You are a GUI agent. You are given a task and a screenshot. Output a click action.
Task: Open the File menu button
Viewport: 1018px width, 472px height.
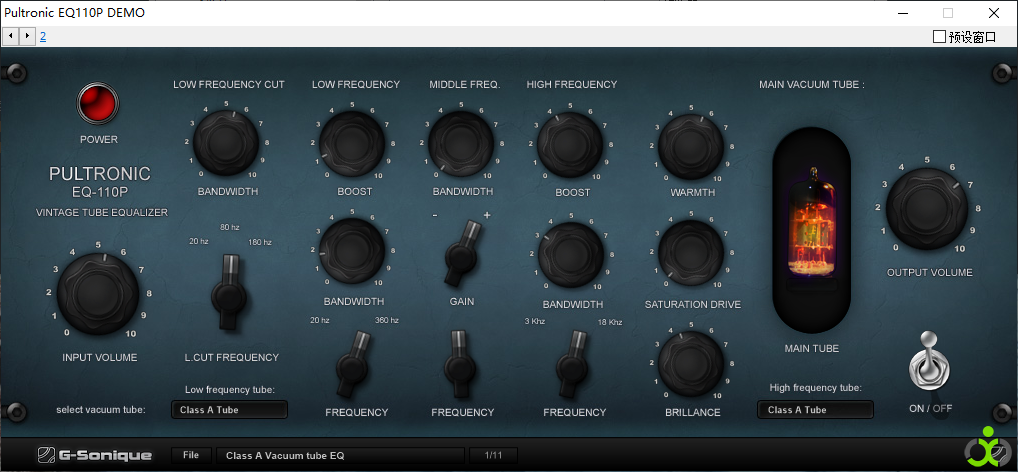pos(191,455)
